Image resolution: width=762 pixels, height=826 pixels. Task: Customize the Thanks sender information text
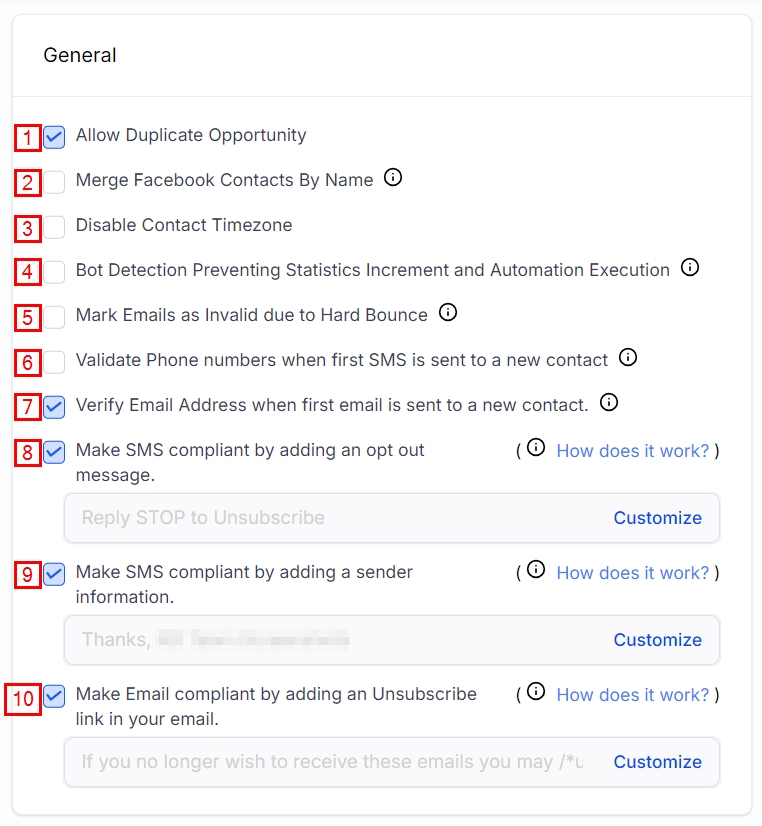click(x=657, y=640)
